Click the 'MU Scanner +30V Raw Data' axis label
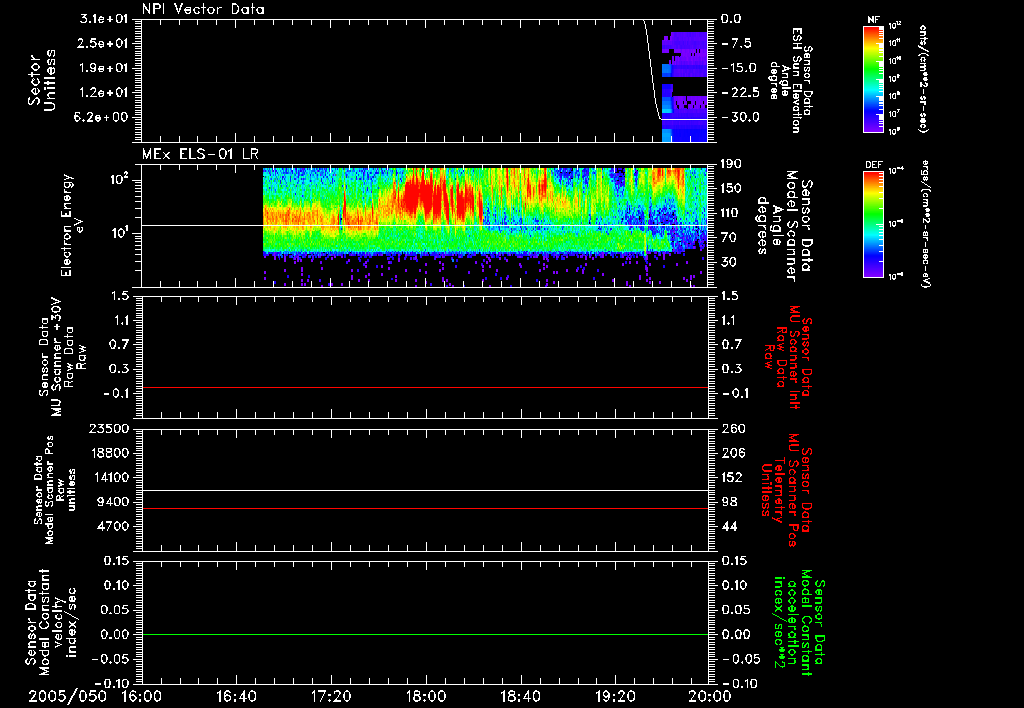Viewport: 1024px width, 708px height. point(62,357)
